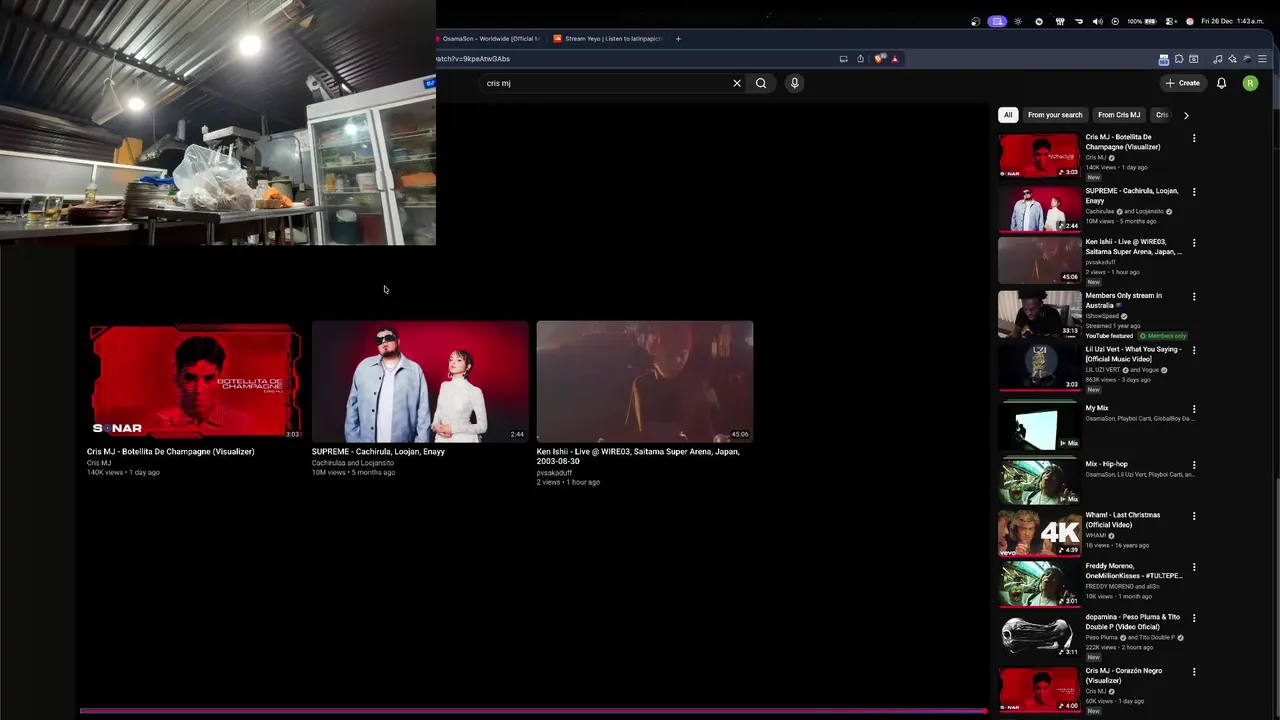Switch to Stream Yeyo browser tab

(608, 39)
